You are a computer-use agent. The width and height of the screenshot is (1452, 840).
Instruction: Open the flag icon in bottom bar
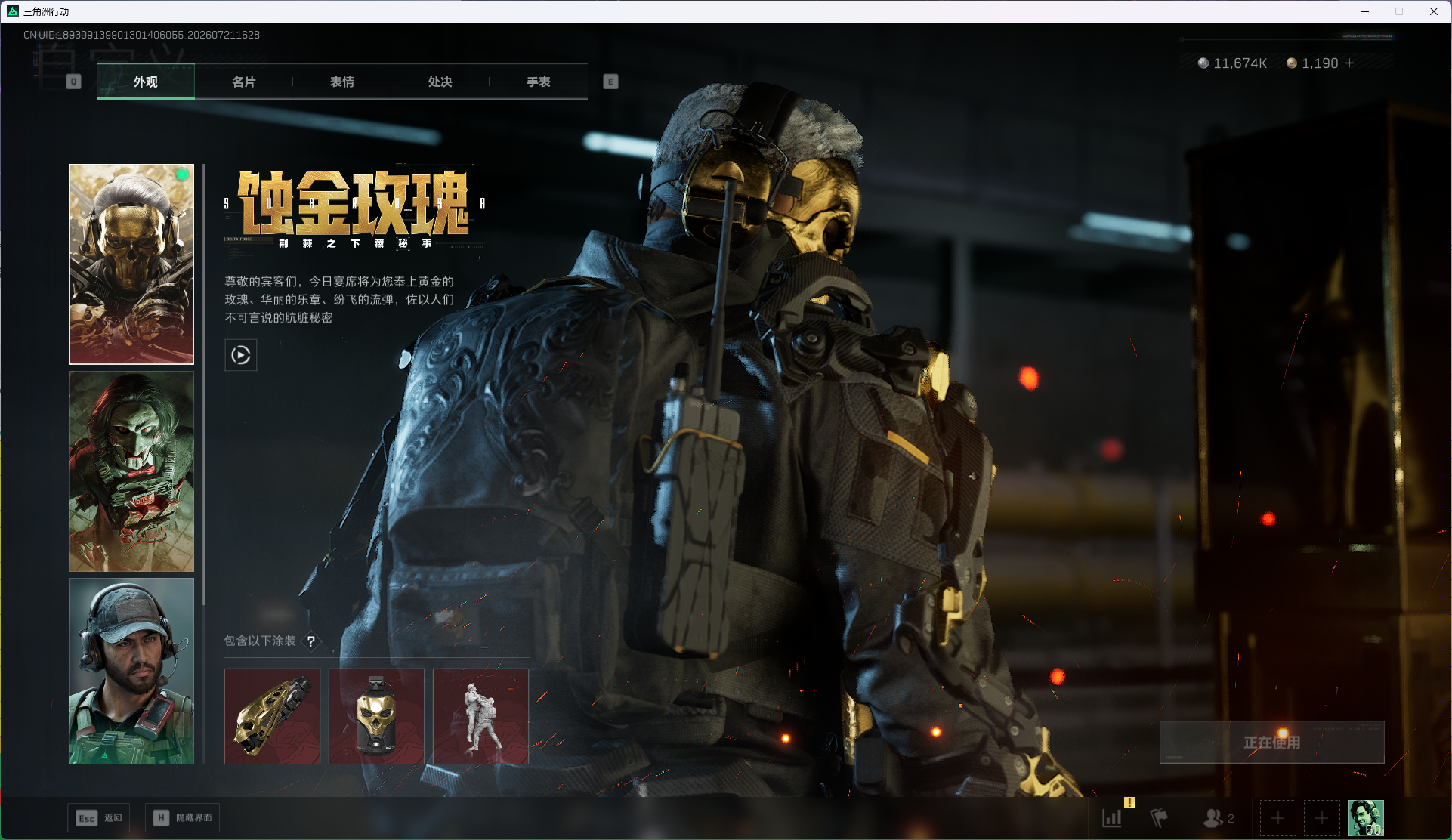[x=1158, y=817]
